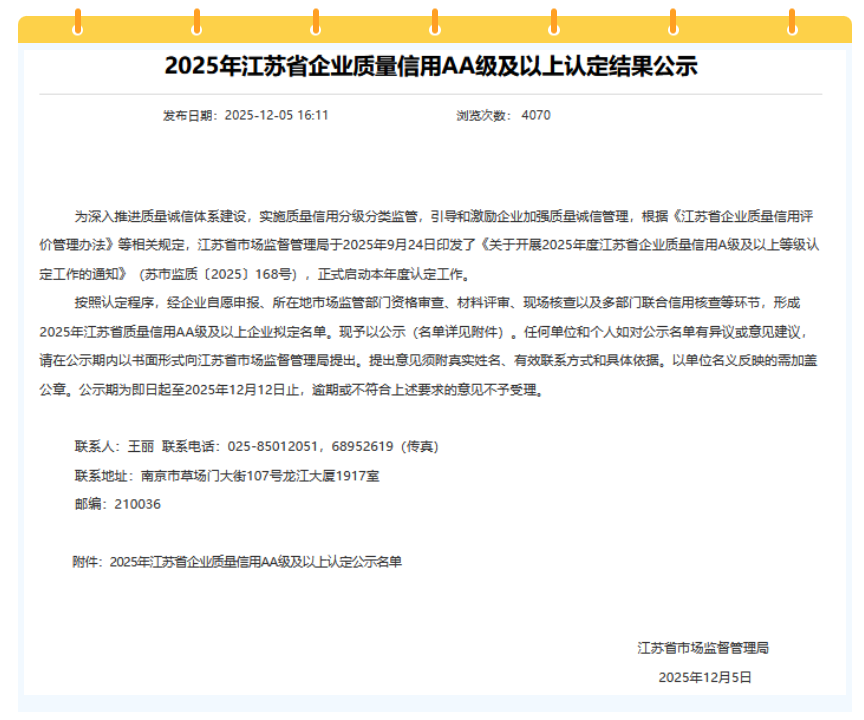Click the second binder ring from left
Viewport: 864px width, 720px height.
[197, 20]
